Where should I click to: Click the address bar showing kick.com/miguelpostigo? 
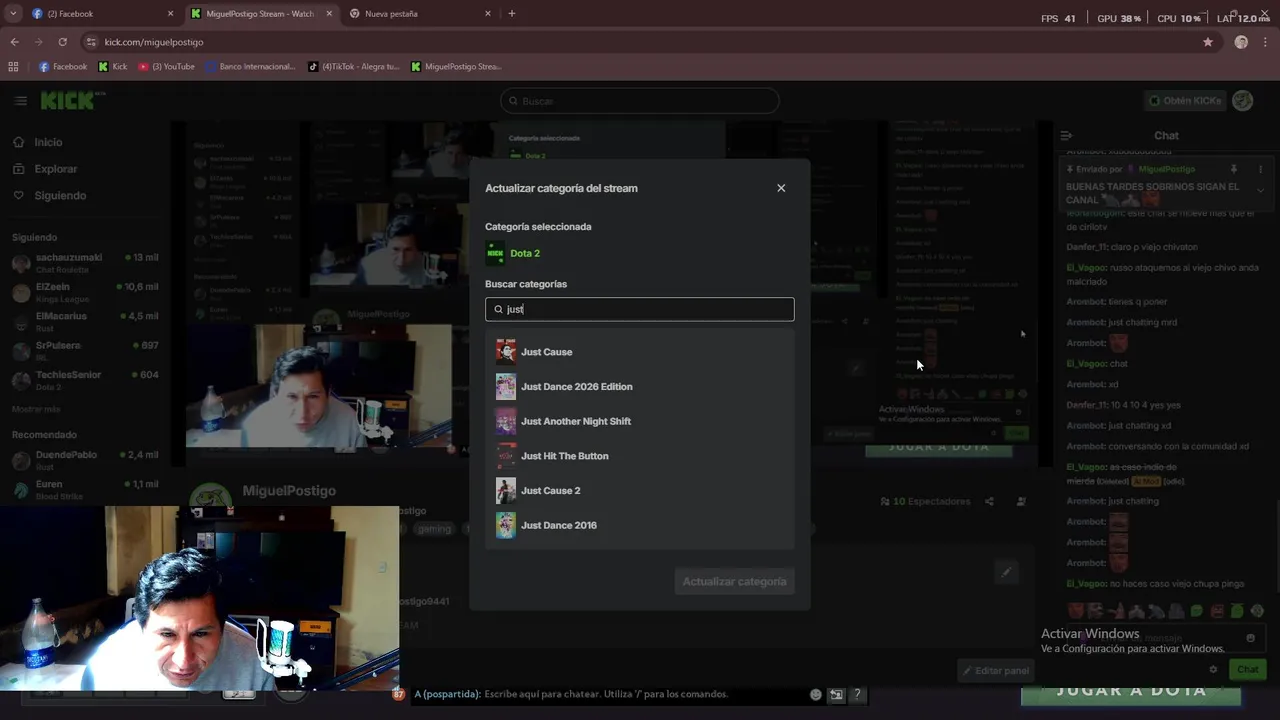640,42
